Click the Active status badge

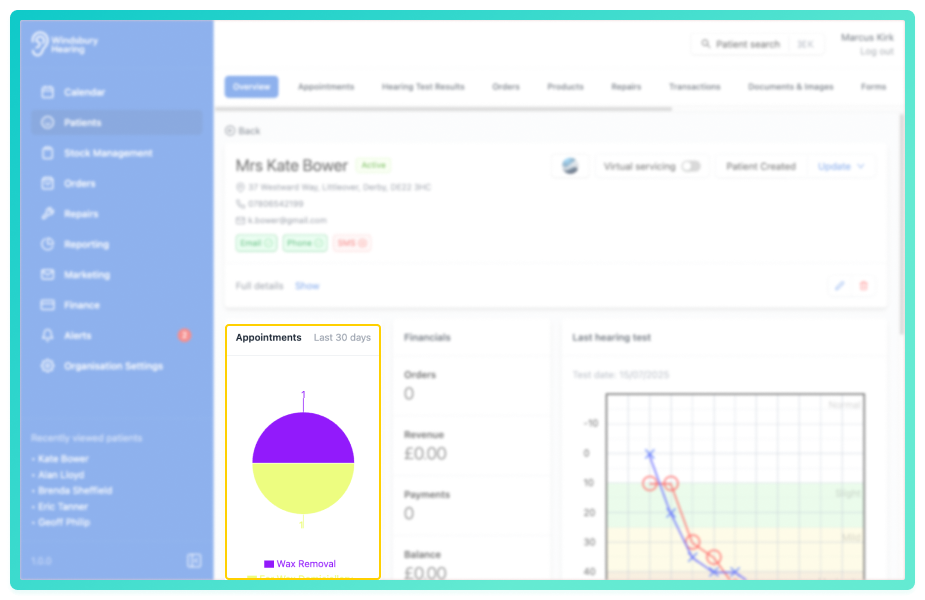tap(373, 165)
